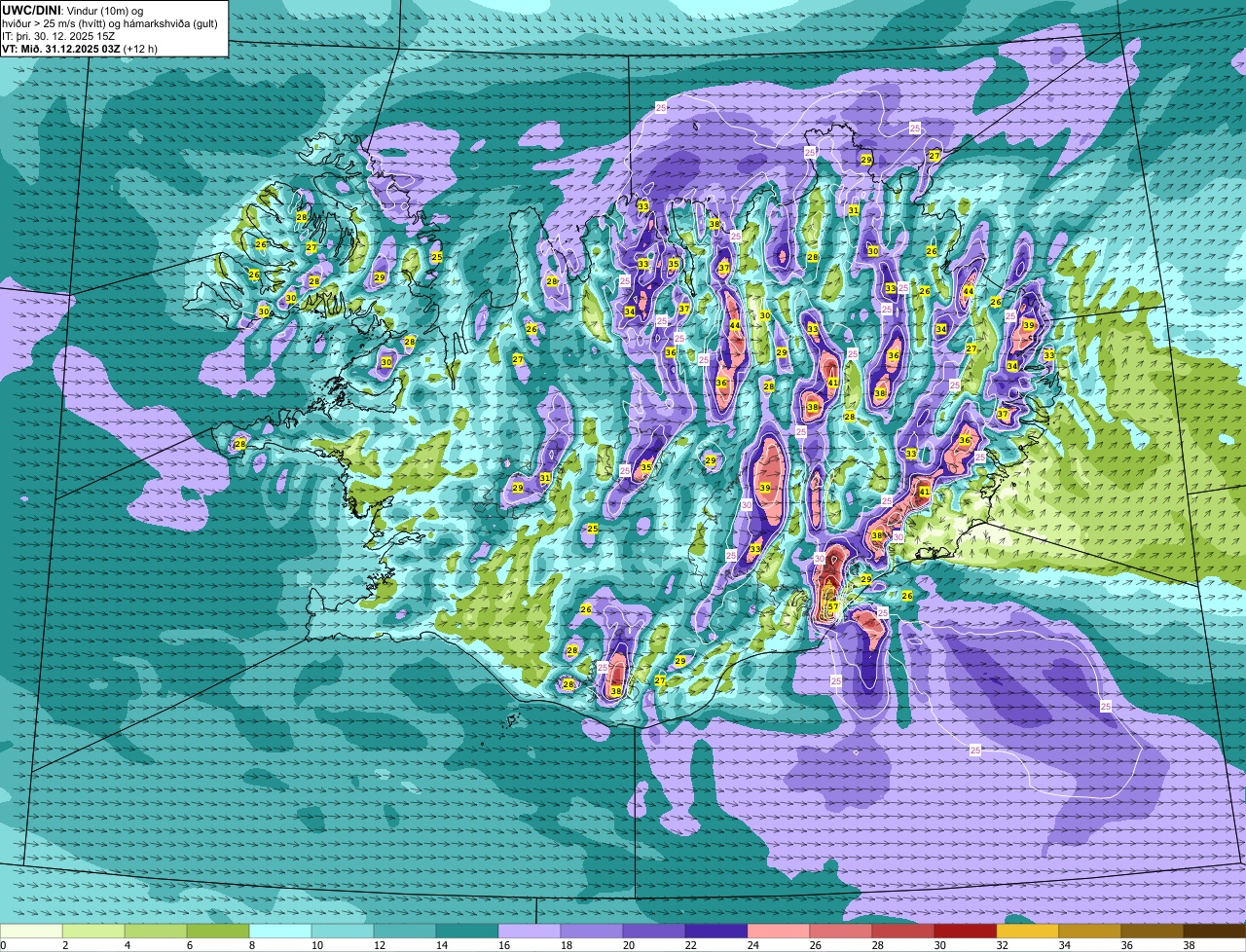
Task: Click the title text "UWC/DINI: Vindur (10m) og"
Action: click(x=73, y=10)
